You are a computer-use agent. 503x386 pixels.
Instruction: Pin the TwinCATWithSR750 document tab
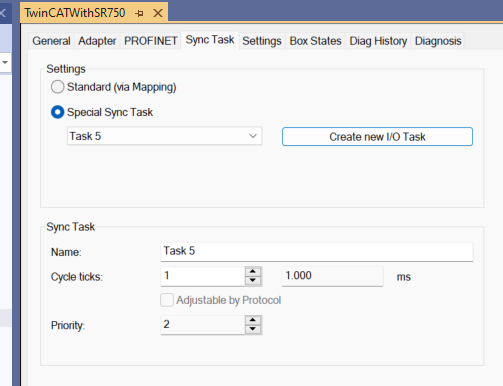[x=139, y=13]
